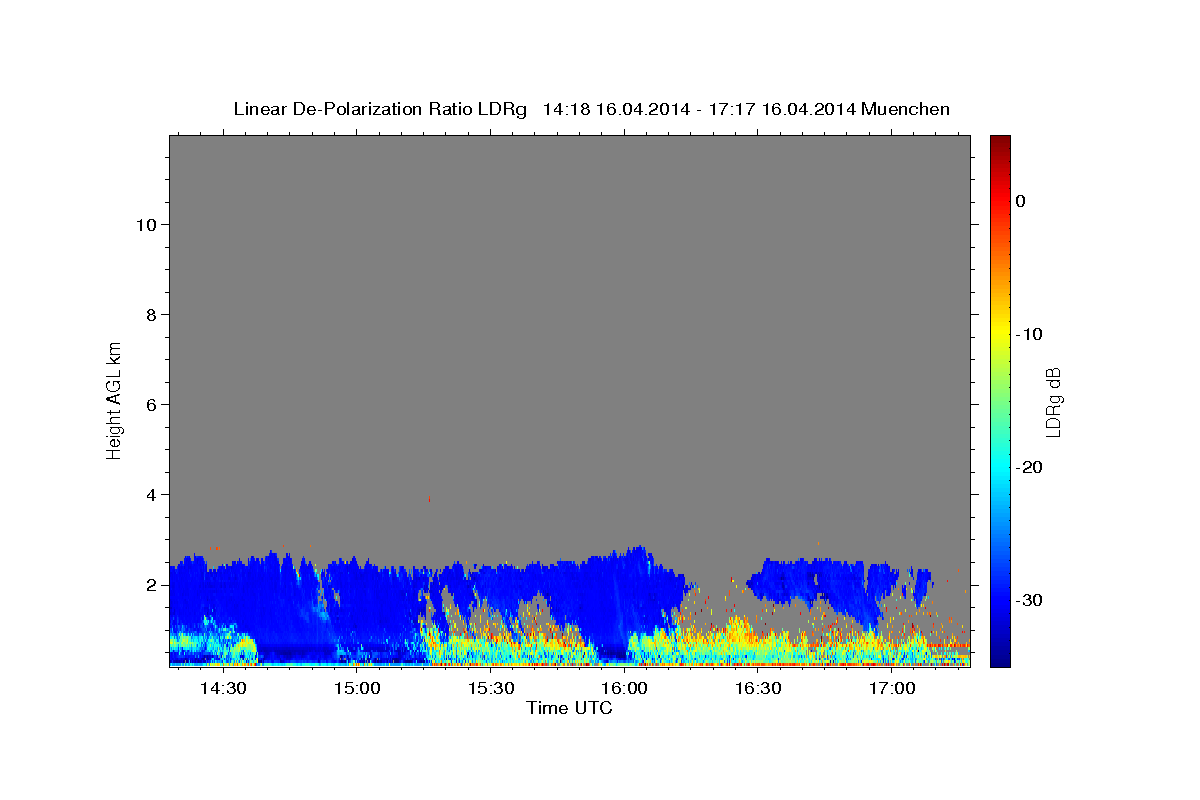Click the 'Height AGL km' axis label
The width and height of the screenshot is (1200, 800).
pos(115,400)
